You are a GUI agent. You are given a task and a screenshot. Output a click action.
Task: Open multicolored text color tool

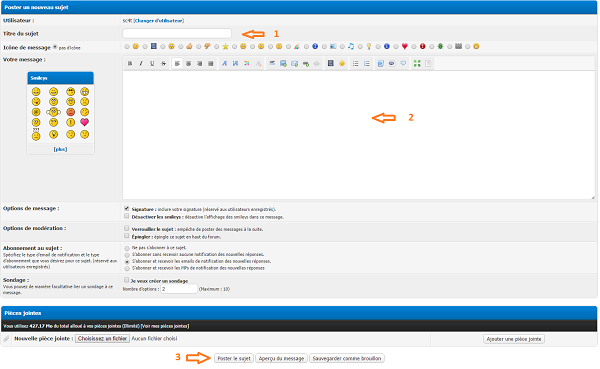(x=247, y=64)
